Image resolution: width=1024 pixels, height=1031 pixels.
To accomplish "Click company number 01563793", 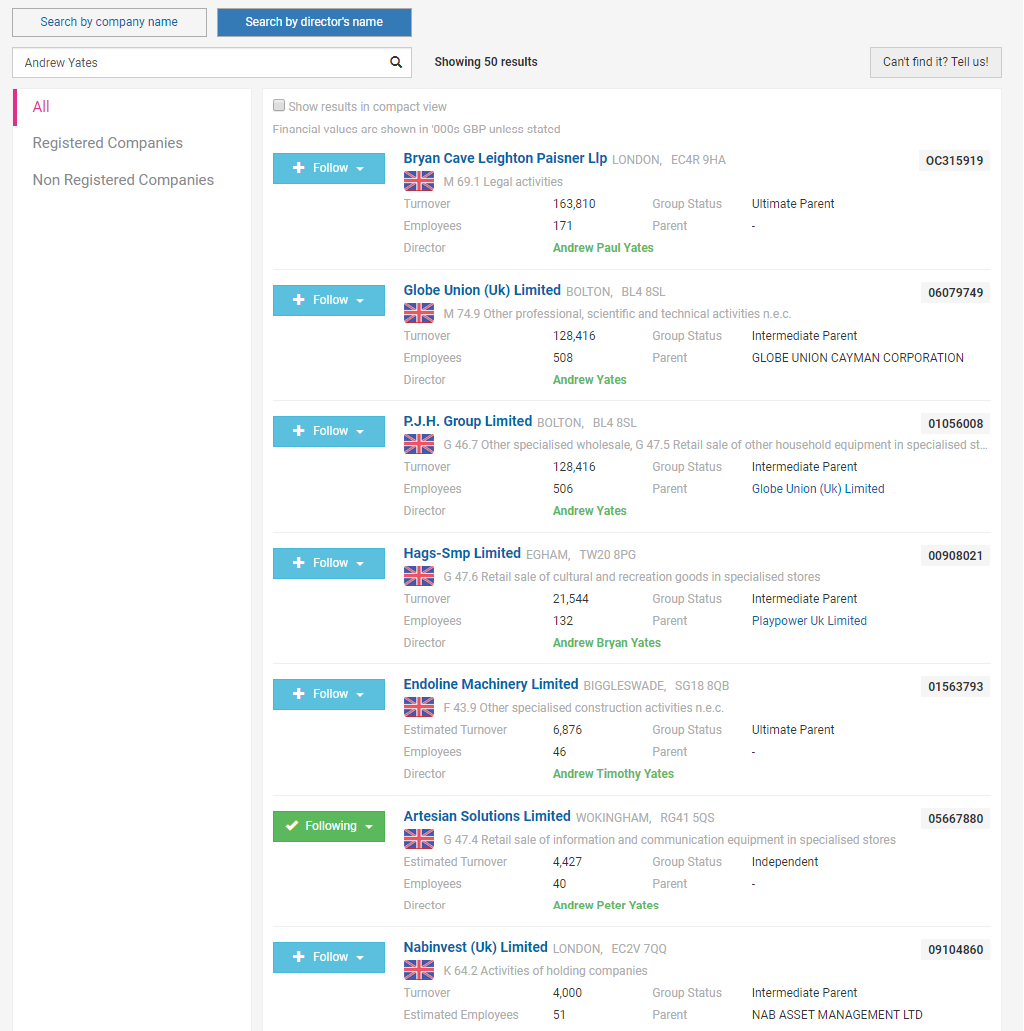I will (955, 686).
